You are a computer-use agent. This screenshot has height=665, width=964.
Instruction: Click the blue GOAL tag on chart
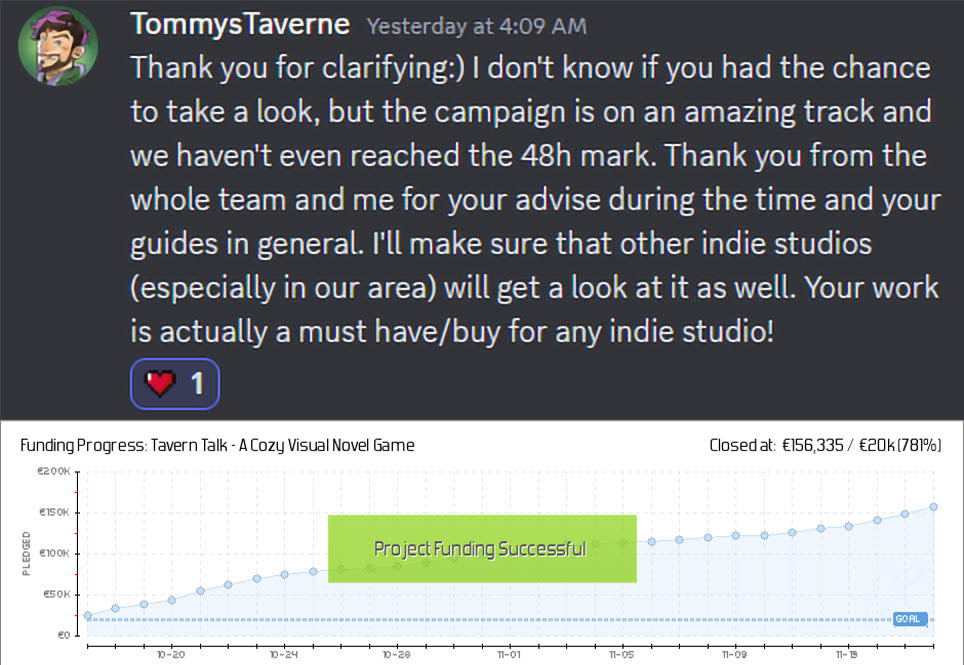click(909, 619)
